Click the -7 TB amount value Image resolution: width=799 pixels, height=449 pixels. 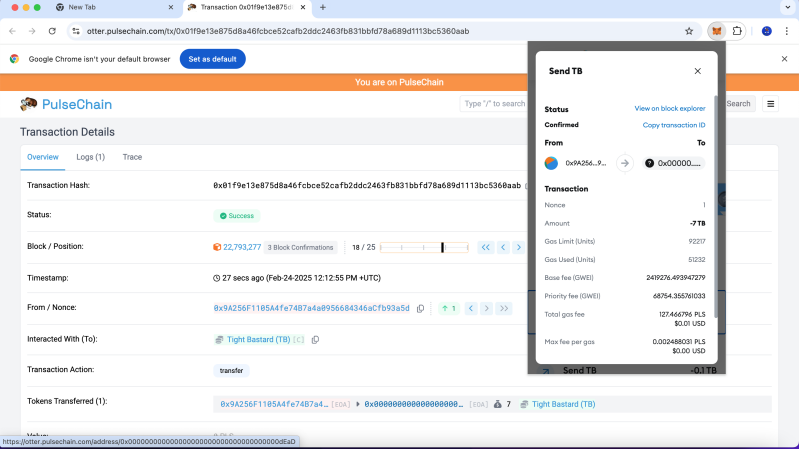(x=698, y=223)
